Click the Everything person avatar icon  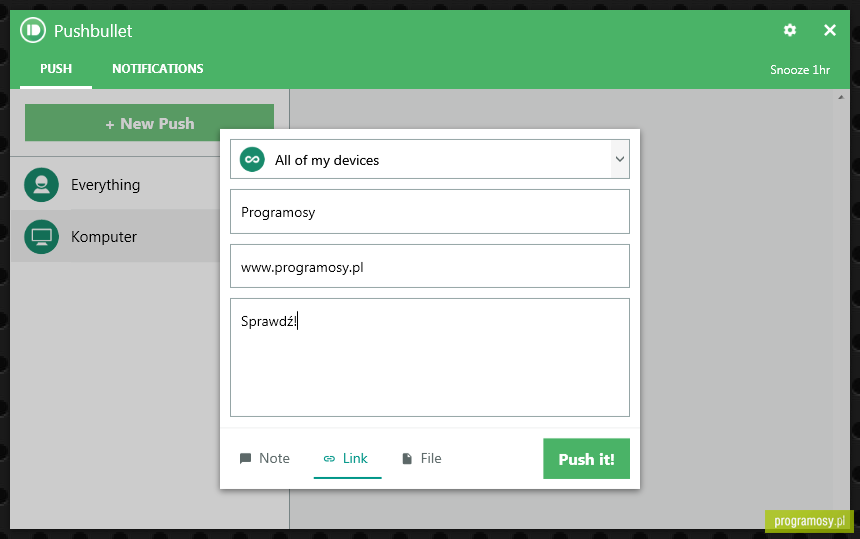pyautogui.click(x=41, y=185)
